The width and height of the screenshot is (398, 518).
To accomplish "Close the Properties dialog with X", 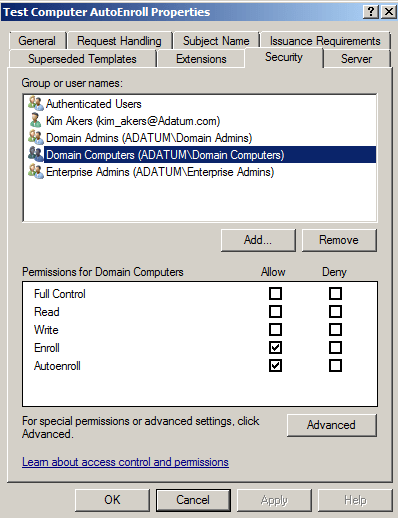I will (x=389, y=12).
